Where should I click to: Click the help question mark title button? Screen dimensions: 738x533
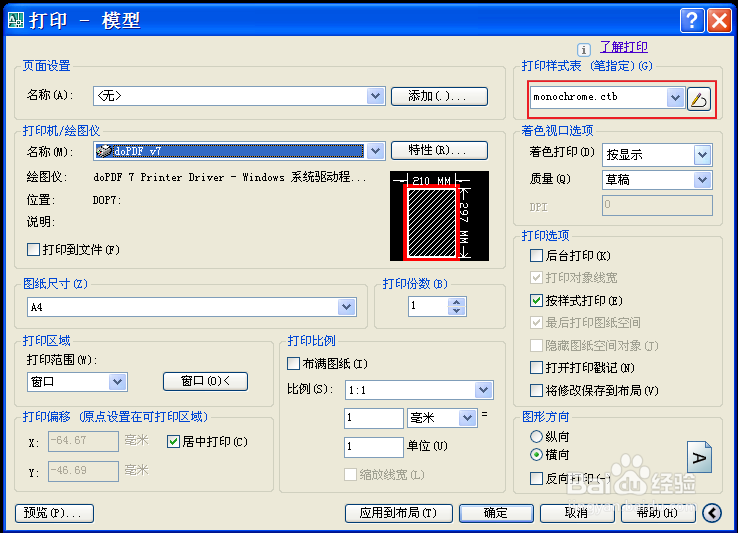[x=692, y=21]
